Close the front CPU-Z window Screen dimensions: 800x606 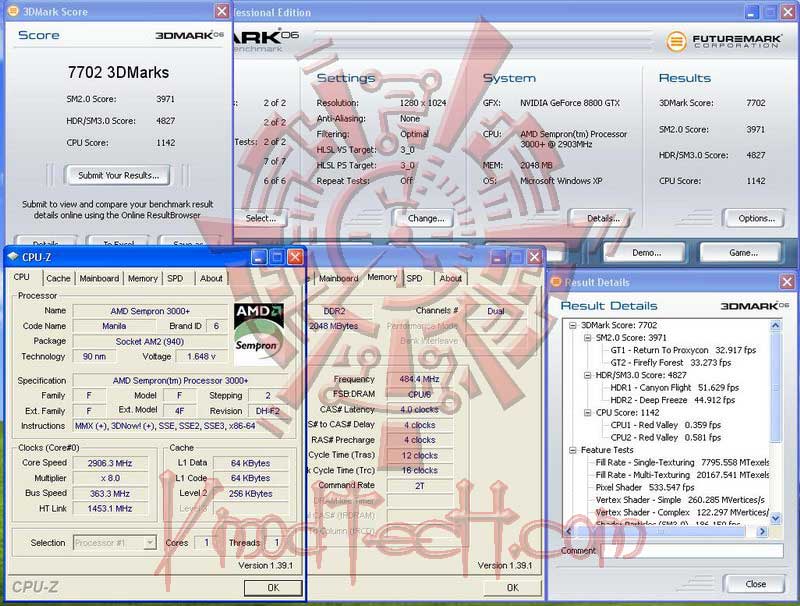tap(295, 257)
